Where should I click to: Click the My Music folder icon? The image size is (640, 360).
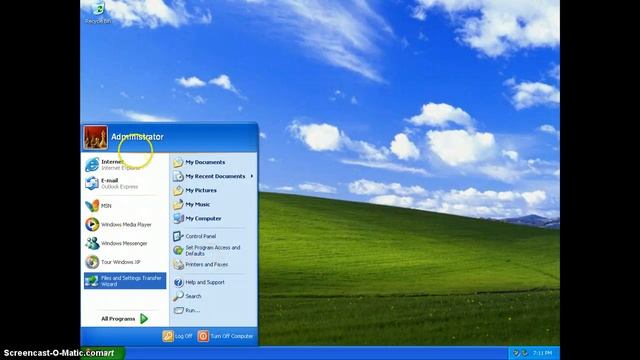tap(178, 204)
